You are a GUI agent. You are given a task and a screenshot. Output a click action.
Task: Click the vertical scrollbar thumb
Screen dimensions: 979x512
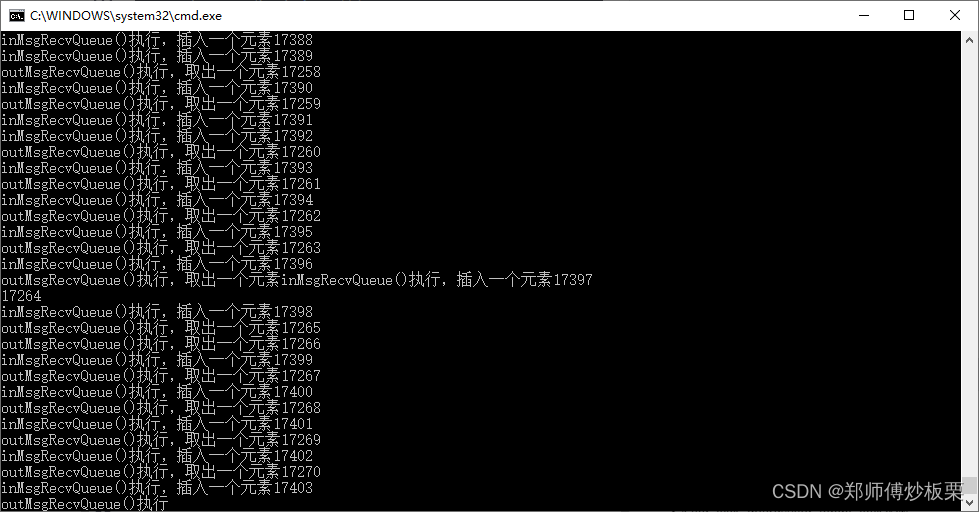[x=970, y=485]
